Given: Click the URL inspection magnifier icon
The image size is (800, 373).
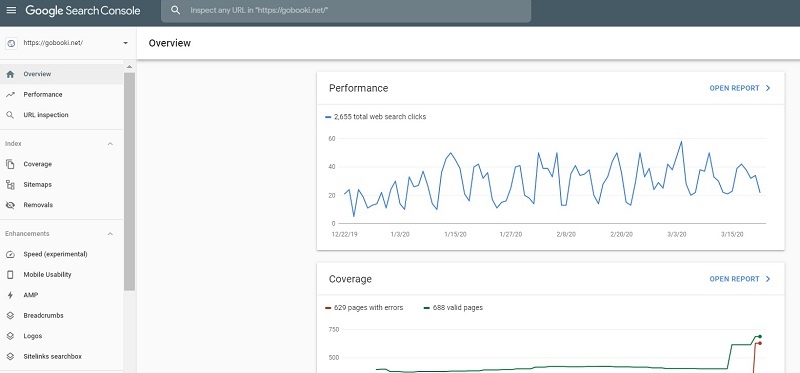Looking at the screenshot, I should tap(10, 115).
